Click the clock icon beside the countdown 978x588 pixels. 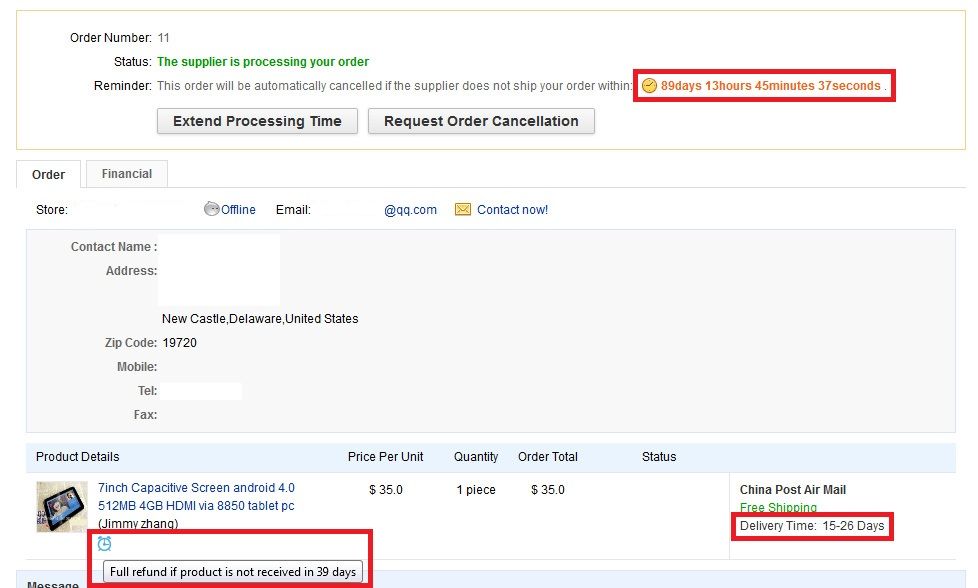(649, 86)
